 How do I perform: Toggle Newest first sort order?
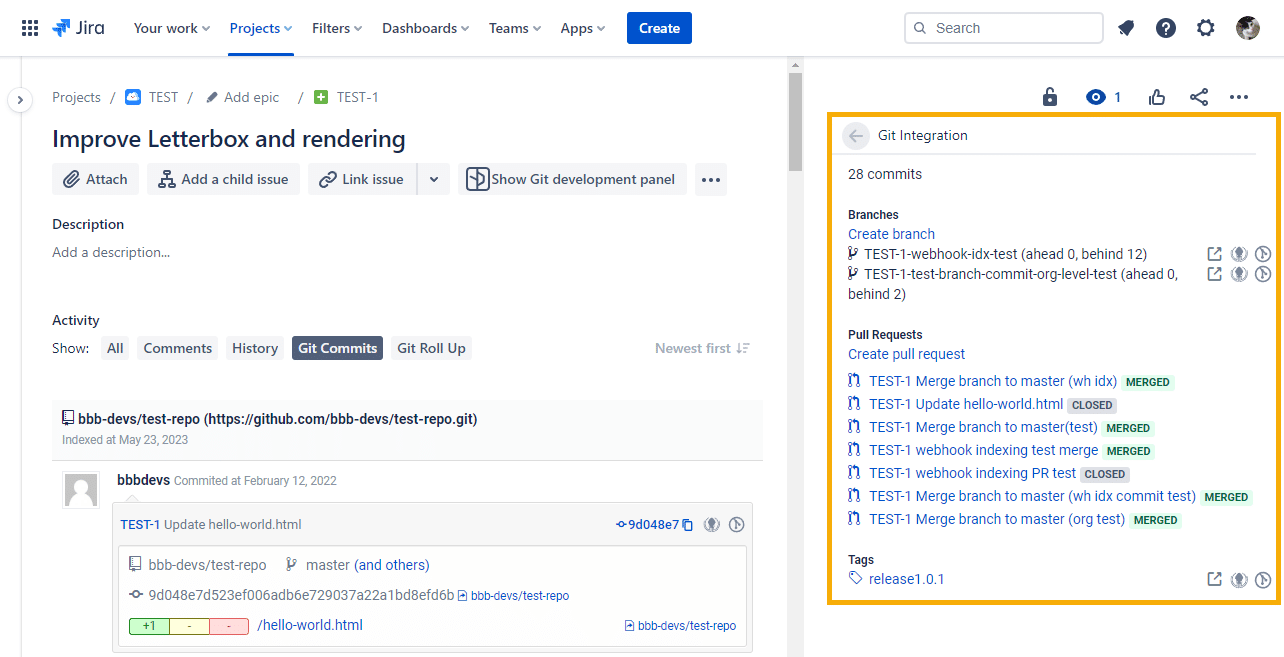[702, 348]
